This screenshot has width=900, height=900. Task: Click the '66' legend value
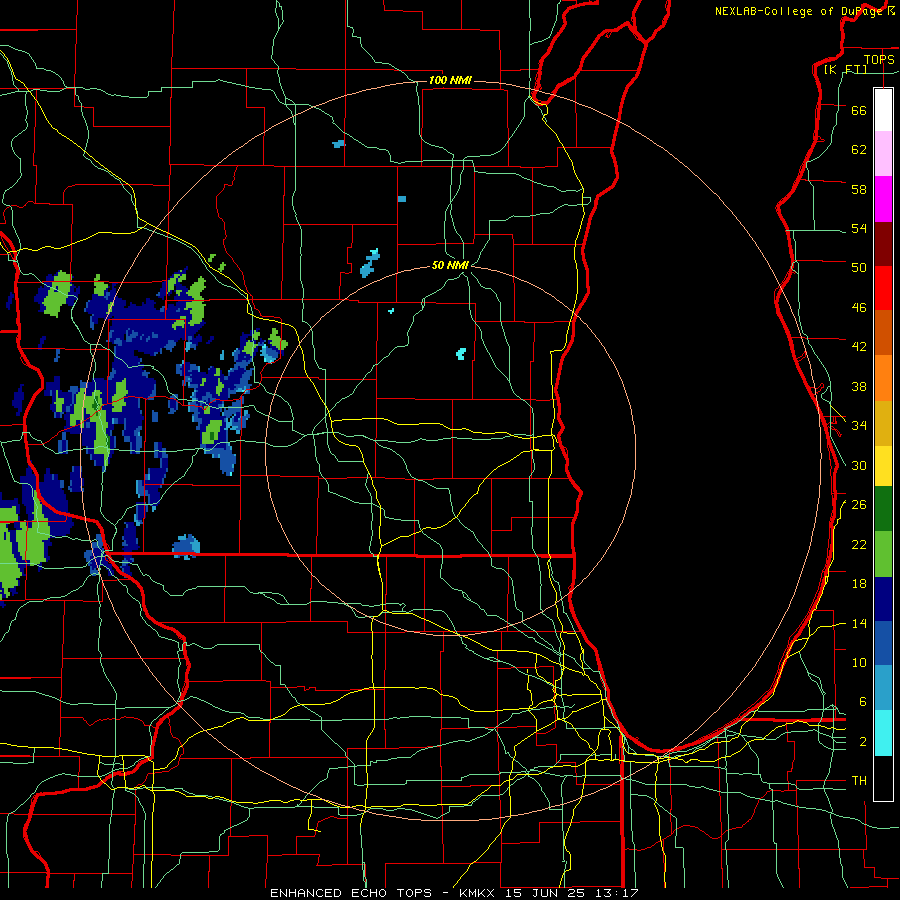(x=859, y=110)
